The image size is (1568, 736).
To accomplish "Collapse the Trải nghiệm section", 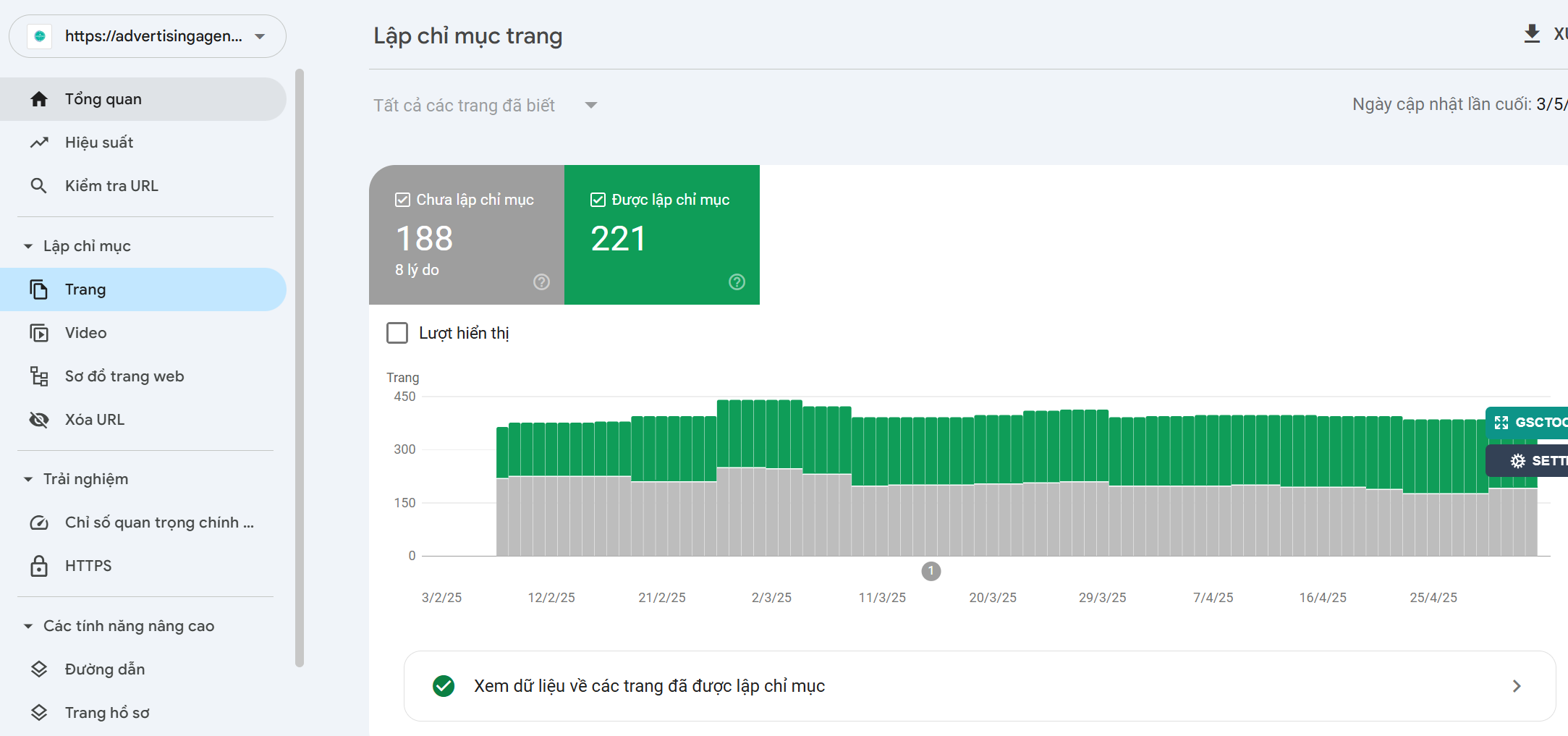I will (28, 480).
